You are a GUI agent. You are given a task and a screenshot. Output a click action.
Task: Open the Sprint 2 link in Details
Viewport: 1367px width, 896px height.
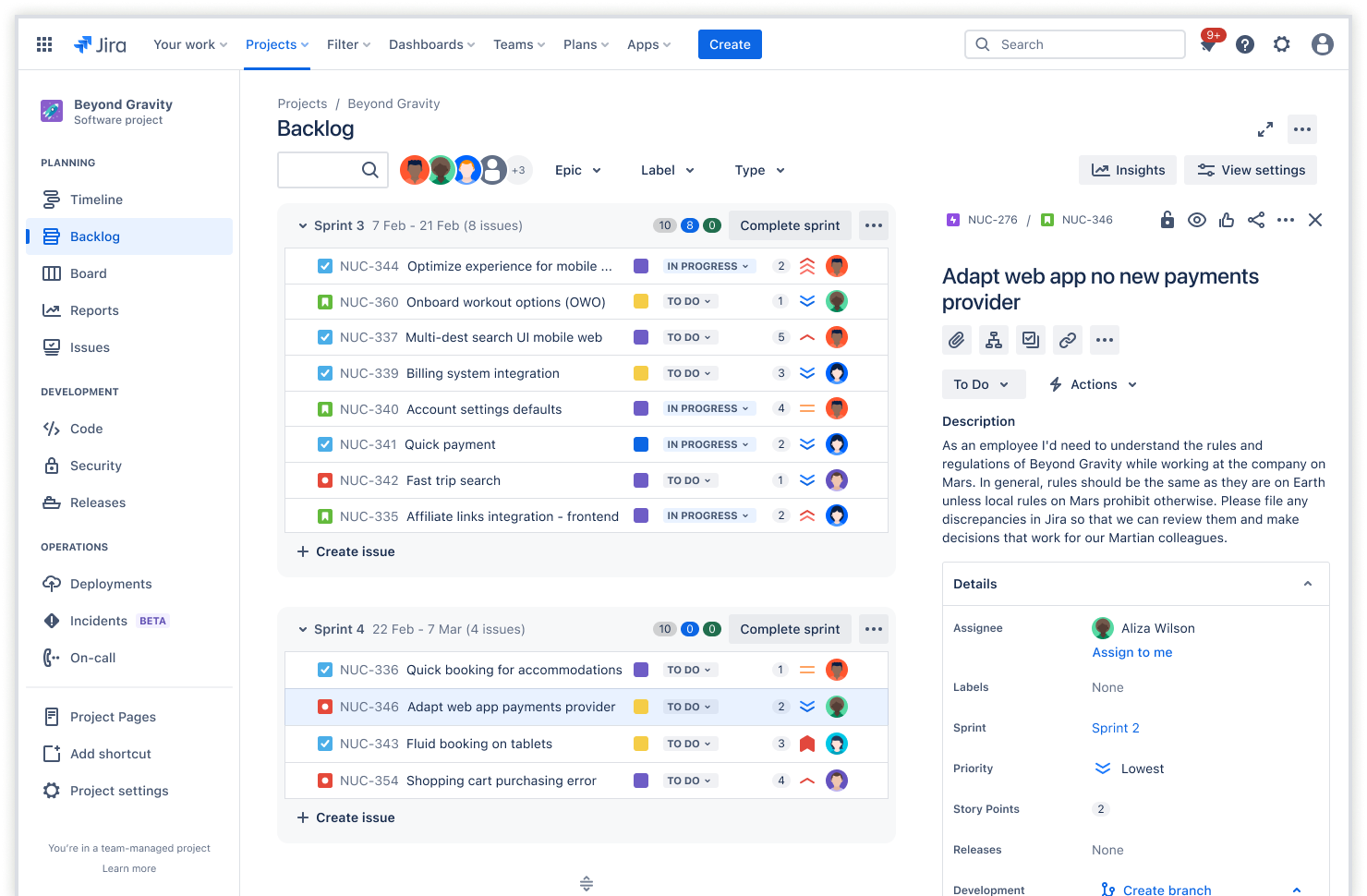pos(1115,728)
